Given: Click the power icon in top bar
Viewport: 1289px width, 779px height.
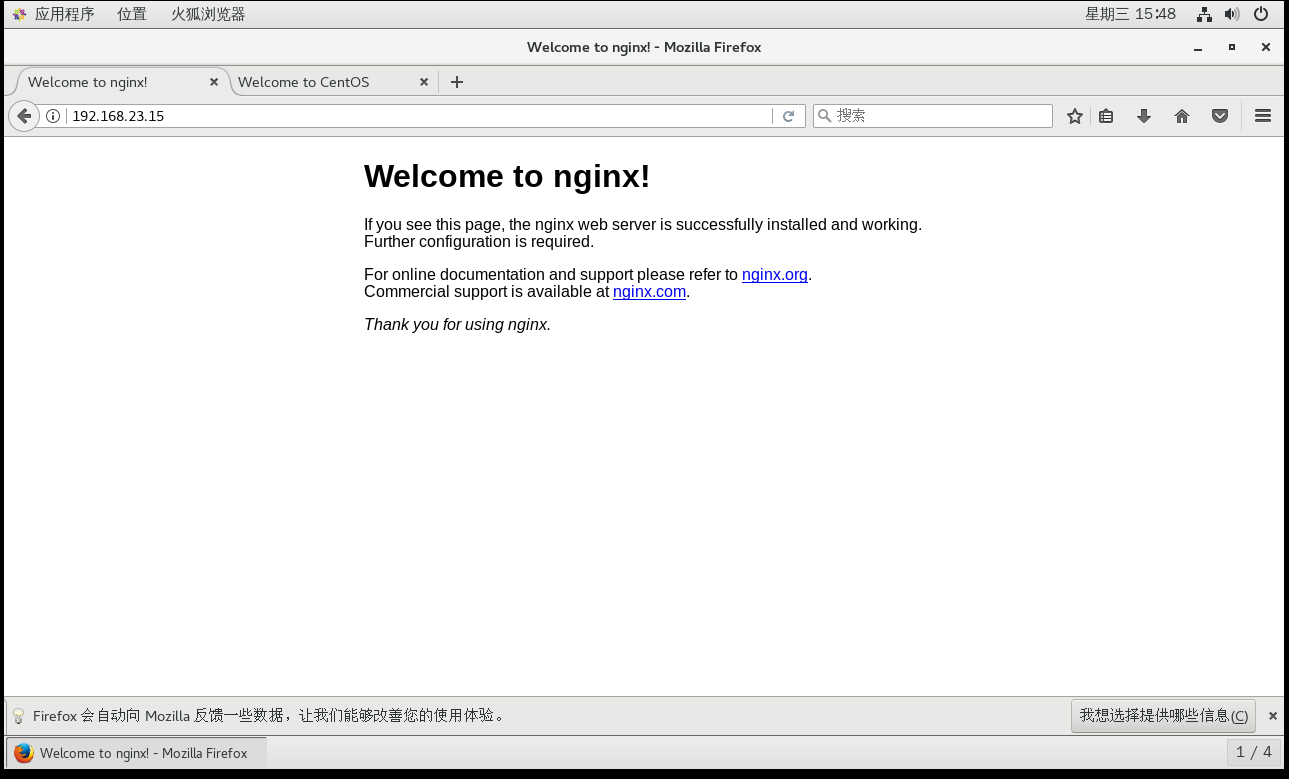Looking at the screenshot, I should 1261,14.
